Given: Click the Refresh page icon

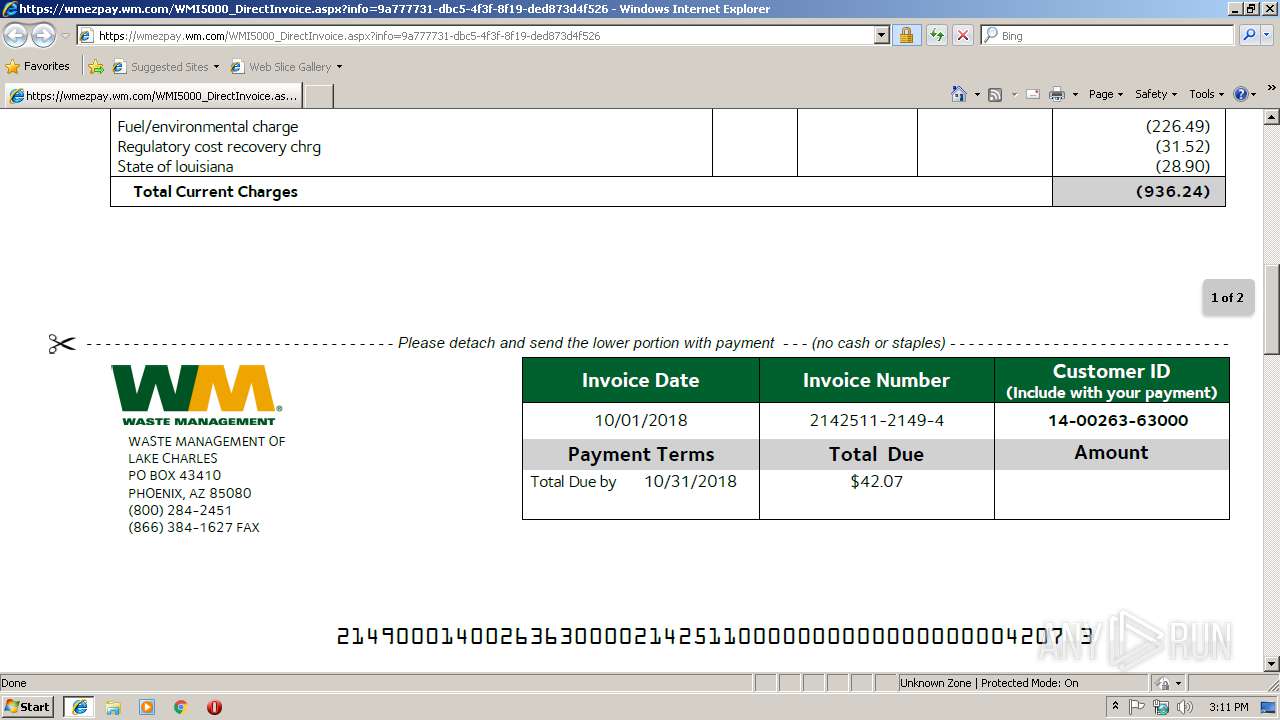Looking at the screenshot, I should (936, 35).
